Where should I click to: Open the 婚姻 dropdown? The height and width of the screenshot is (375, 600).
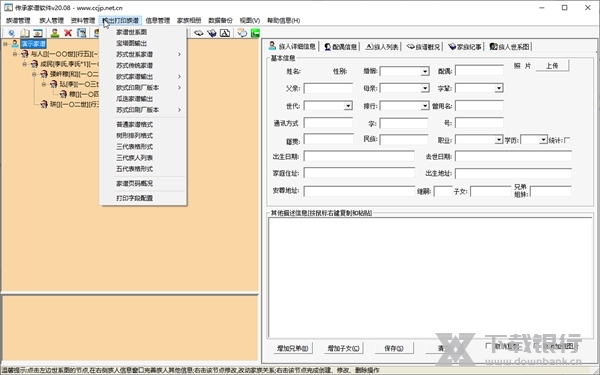(425, 71)
